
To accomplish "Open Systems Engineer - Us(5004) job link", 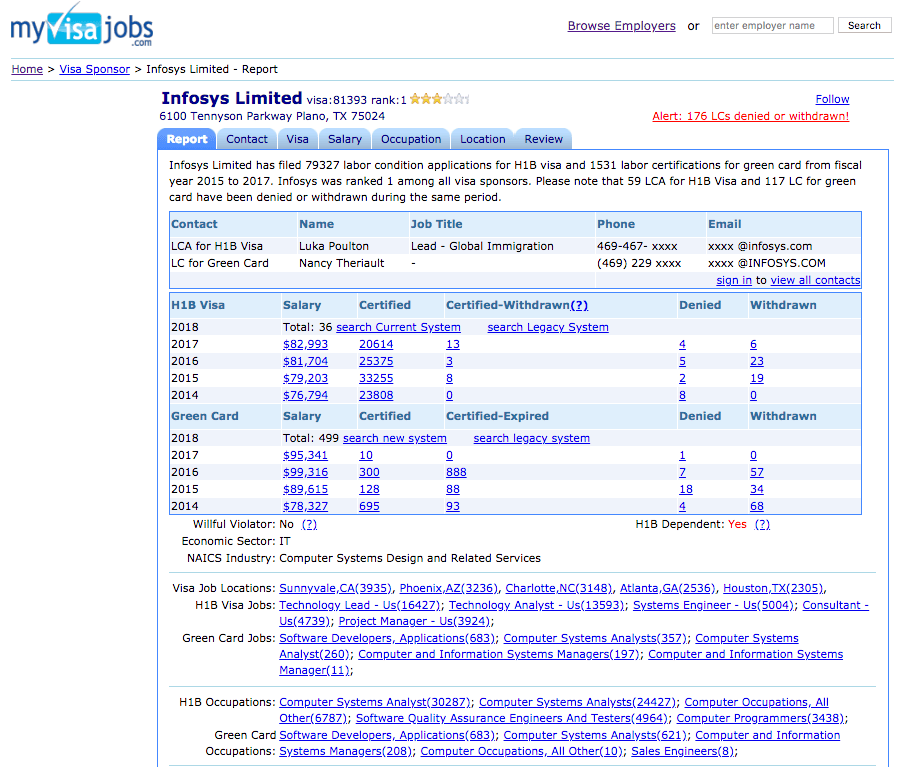I will pyautogui.click(x=714, y=605).
